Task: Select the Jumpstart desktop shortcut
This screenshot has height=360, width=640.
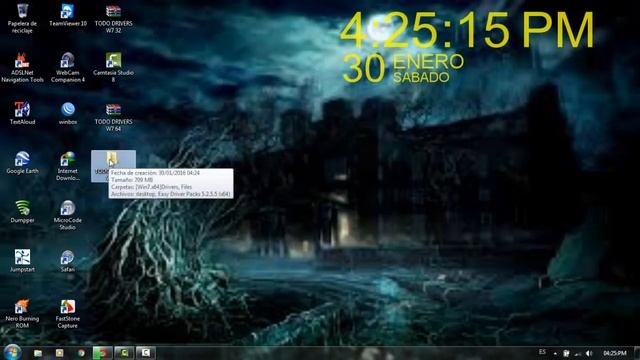Action: click(22, 261)
